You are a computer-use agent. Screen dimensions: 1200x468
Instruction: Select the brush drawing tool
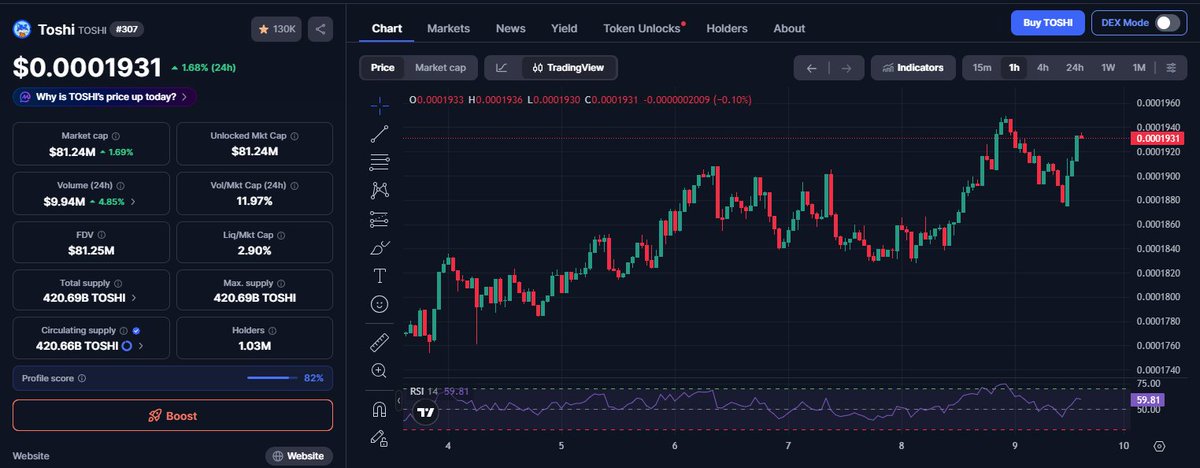coord(380,247)
